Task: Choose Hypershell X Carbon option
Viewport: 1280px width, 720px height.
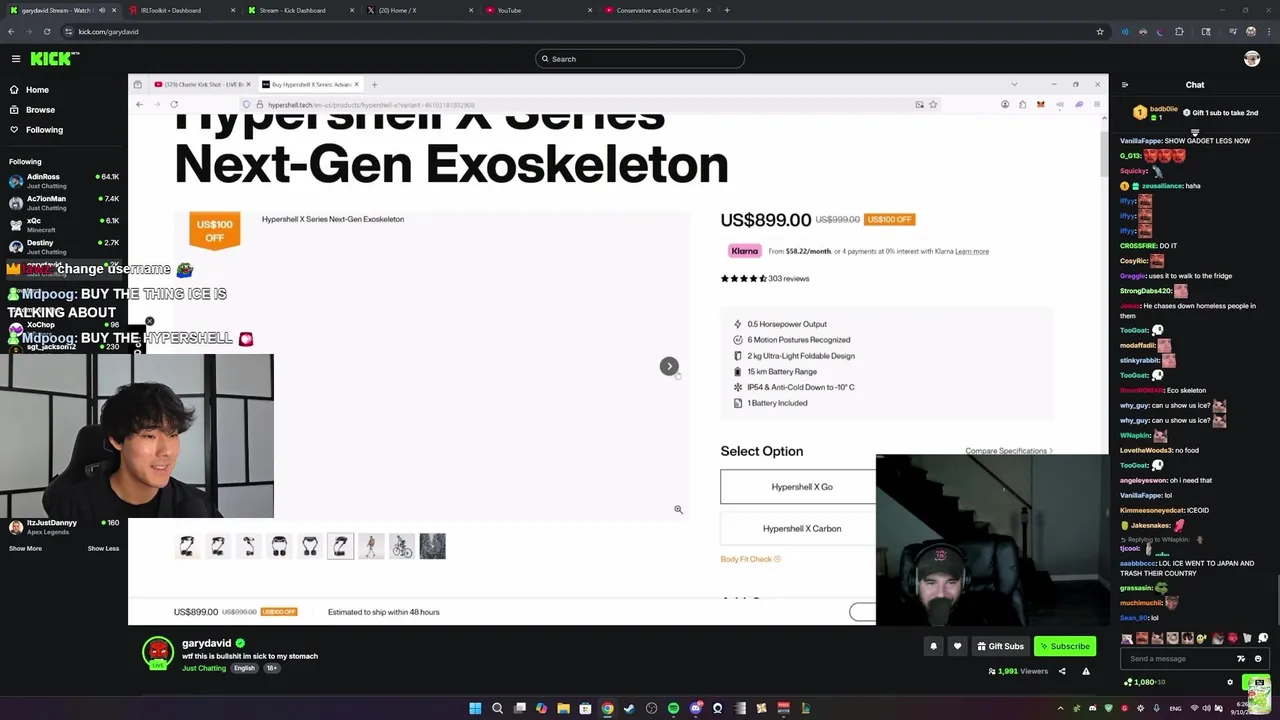Action: pos(801,529)
